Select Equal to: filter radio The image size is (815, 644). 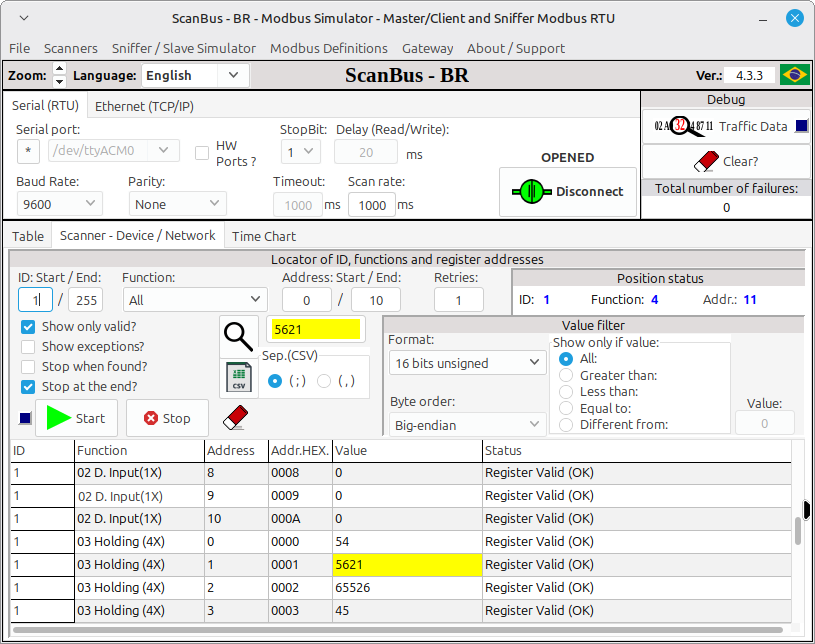click(x=566, y=408)
